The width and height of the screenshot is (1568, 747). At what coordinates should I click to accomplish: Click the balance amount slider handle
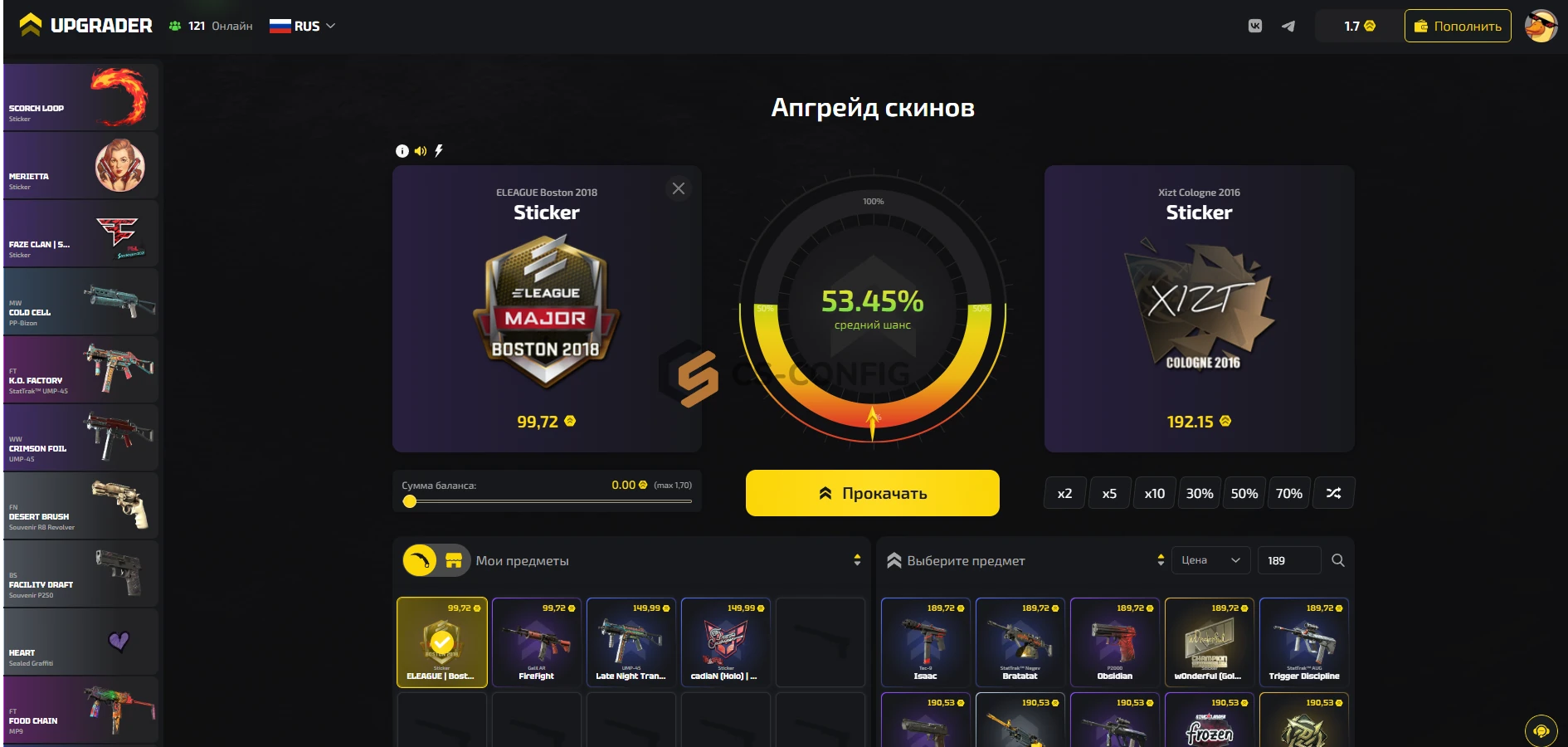410,501
